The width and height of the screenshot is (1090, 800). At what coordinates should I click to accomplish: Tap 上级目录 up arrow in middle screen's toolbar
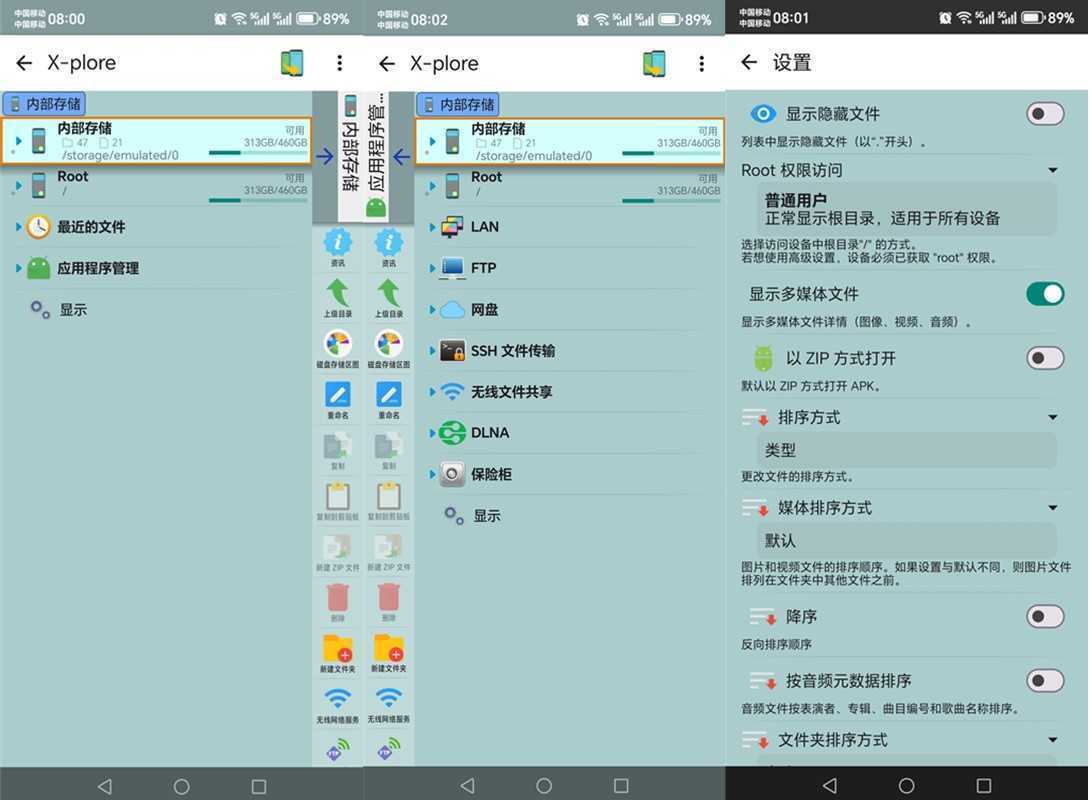click(389, 298)
